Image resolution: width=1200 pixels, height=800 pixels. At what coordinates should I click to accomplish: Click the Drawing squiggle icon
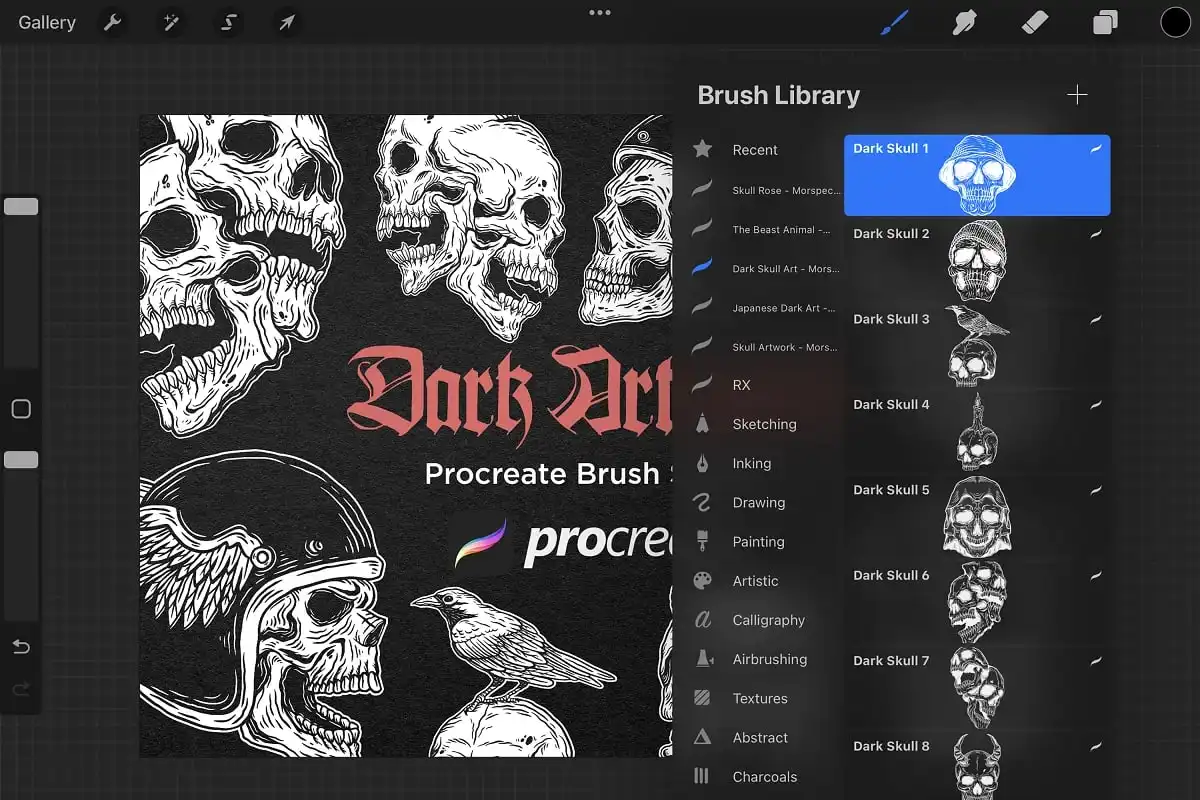(x=703, y=502)
